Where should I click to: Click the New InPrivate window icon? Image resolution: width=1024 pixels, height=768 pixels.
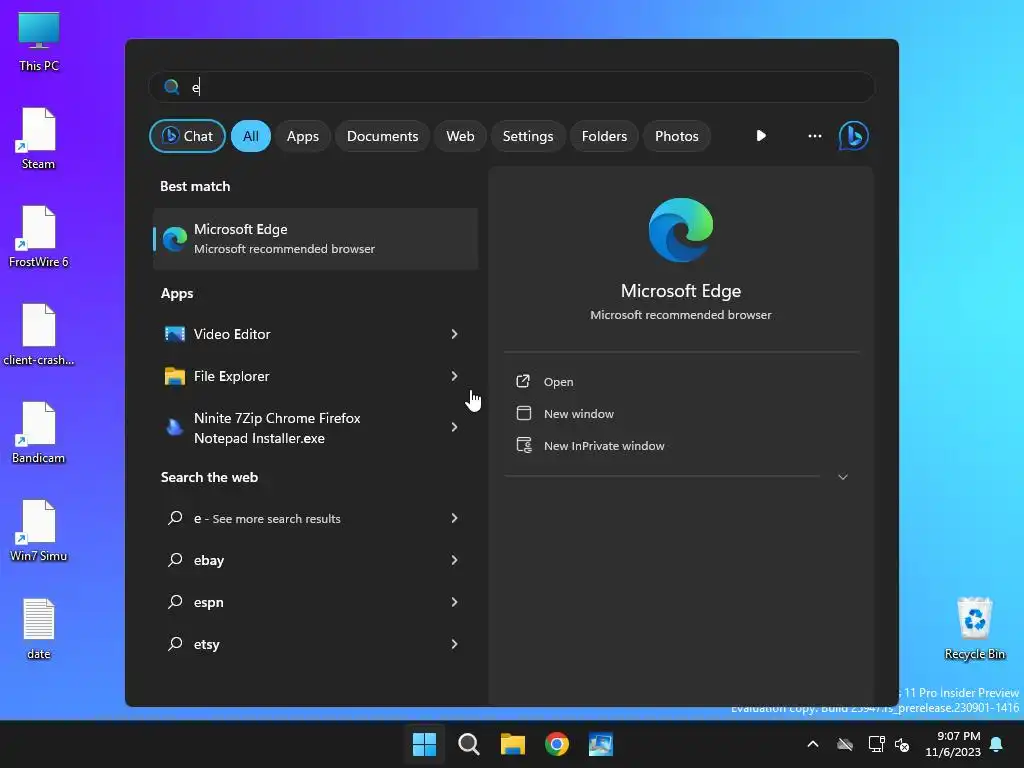pyautogui.click(x=524, y=445)
